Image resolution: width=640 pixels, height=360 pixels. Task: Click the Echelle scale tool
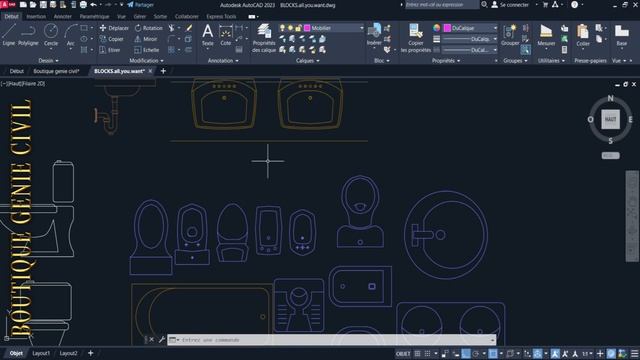(x=147, y=50)
